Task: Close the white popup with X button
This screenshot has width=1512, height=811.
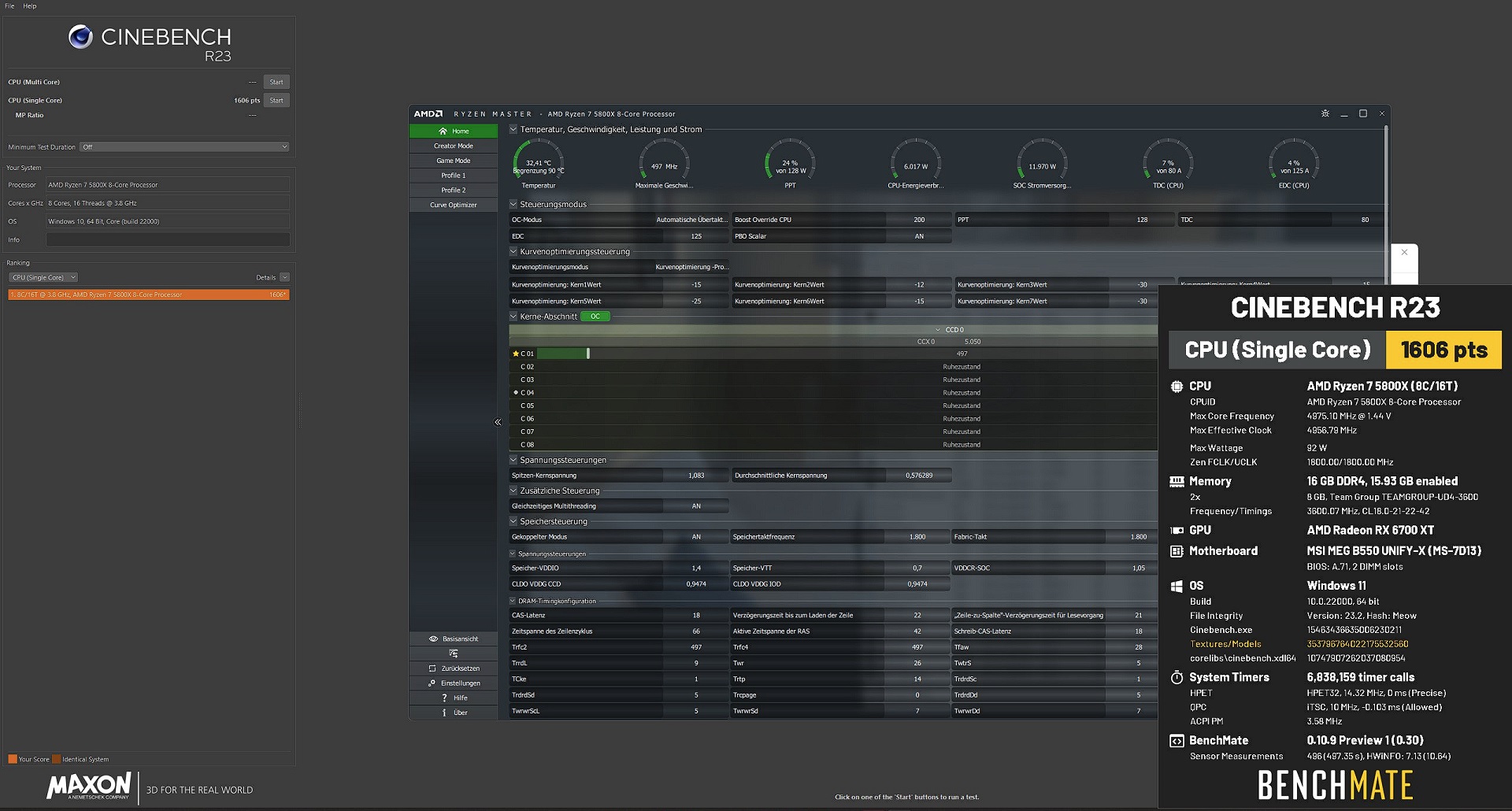Action: point(1404,252)
